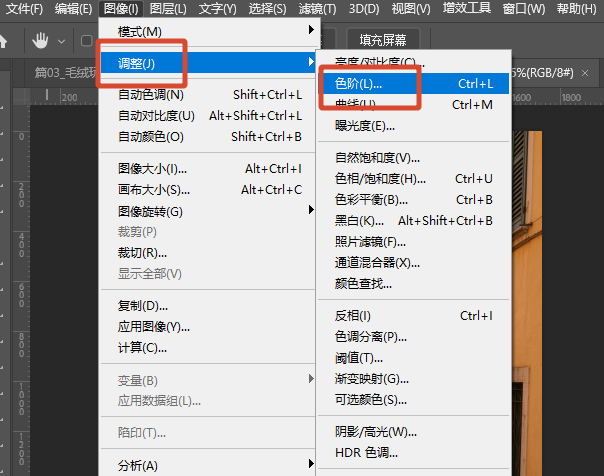
Task: Choose 自动对比度(U)
Action: 208,116
